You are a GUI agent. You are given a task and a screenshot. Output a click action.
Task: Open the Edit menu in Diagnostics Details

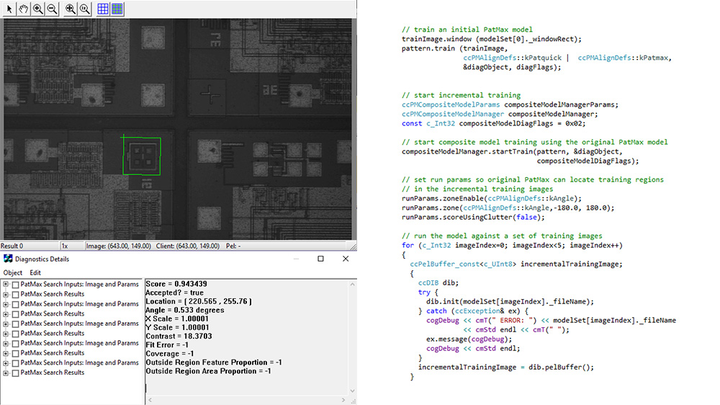[x=35, y=272]
